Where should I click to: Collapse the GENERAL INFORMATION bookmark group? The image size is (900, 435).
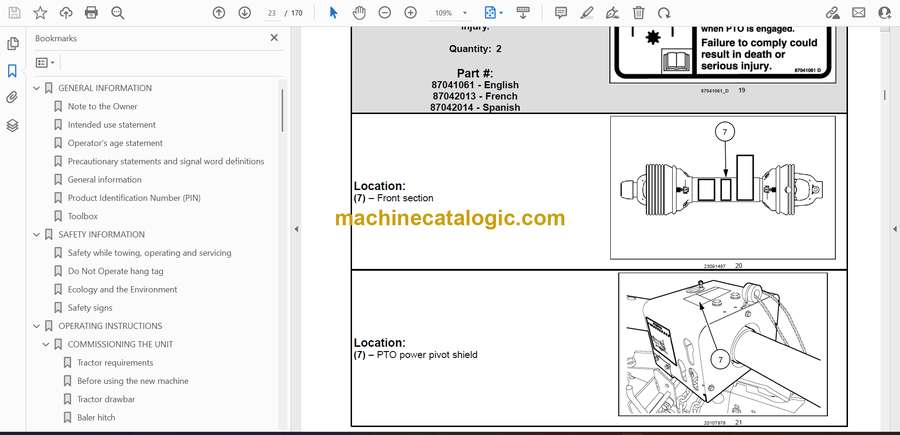point(37,88)
